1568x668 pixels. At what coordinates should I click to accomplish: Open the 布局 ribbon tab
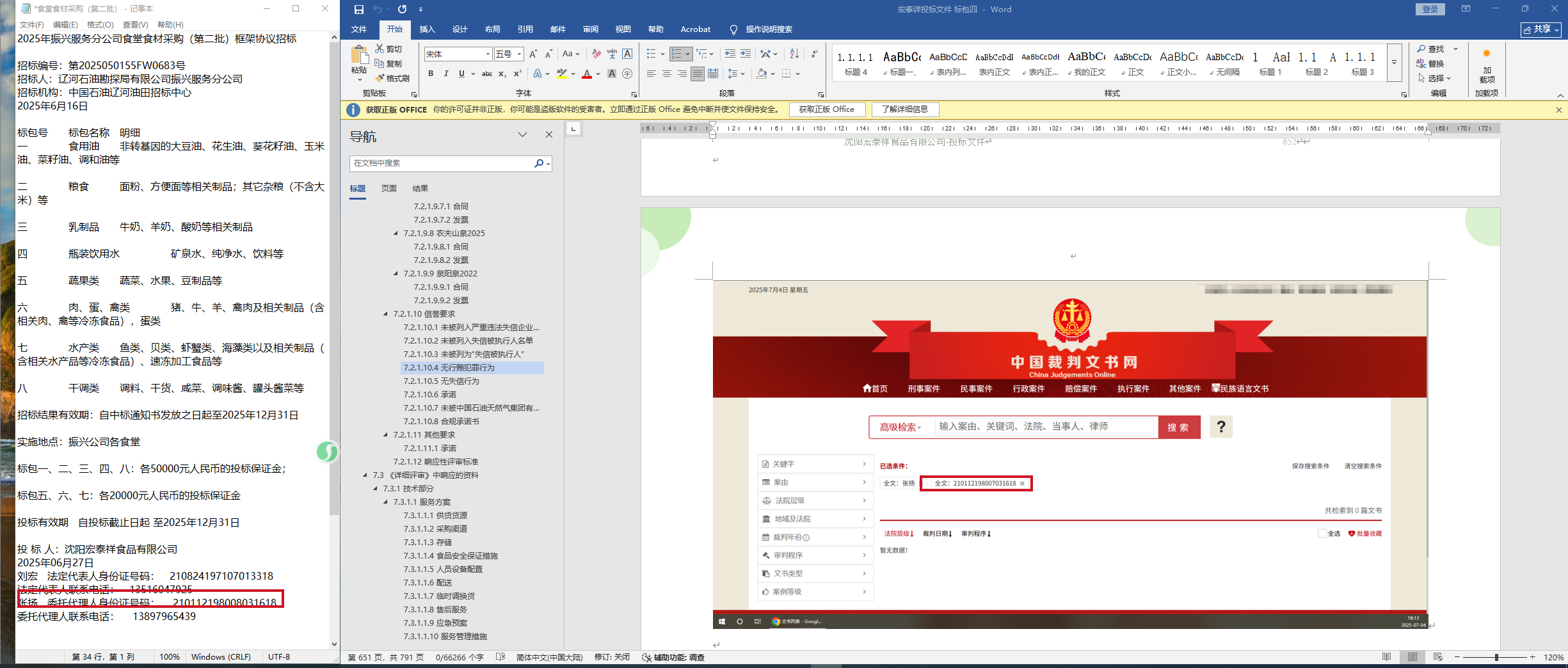(492, 29)
